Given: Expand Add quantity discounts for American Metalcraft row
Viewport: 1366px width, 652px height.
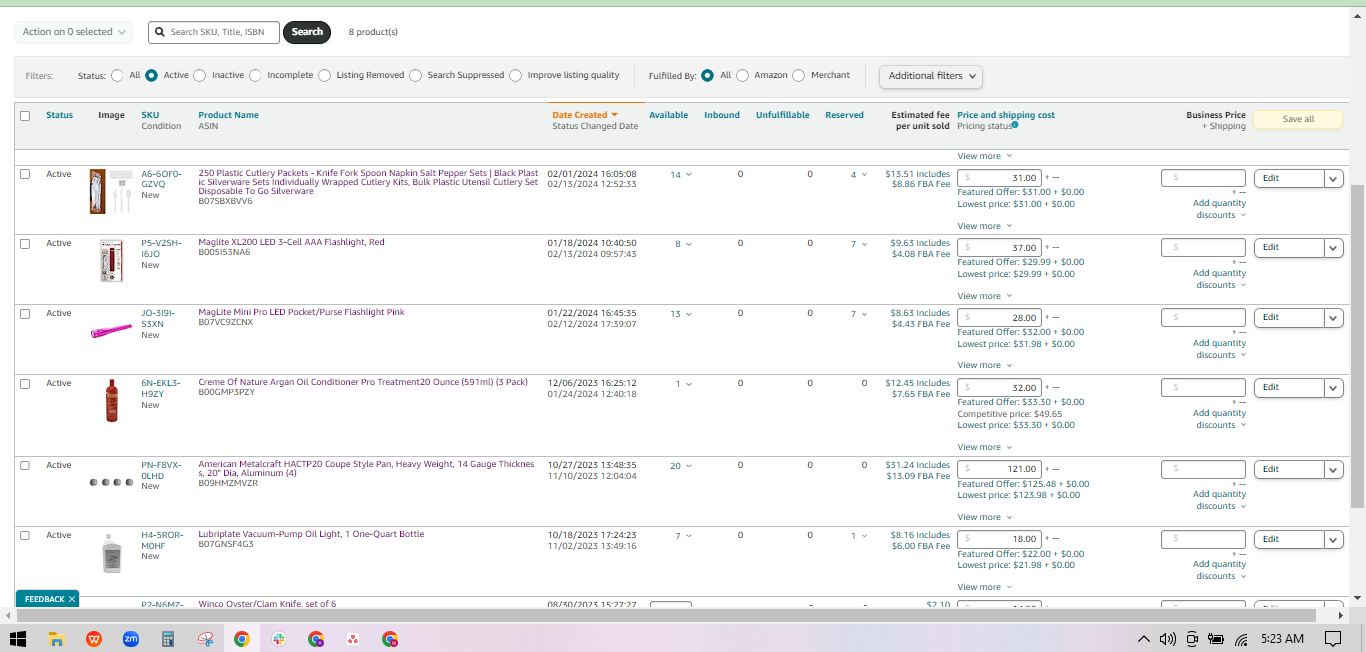Looking at the screenshot, I should [1220, 500].
